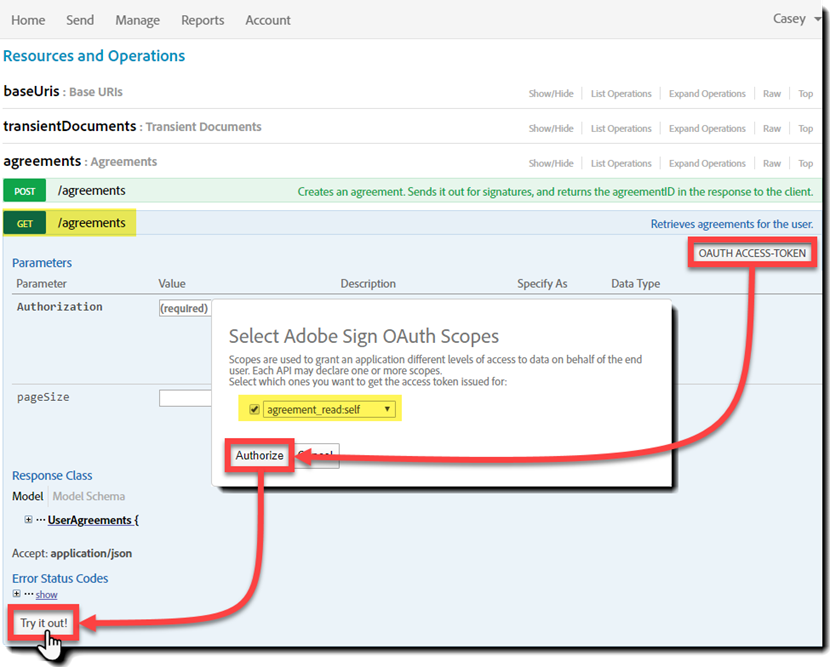Enable the agreement_read:self scope checkbox
830x667 pixels.
(253, 408)
